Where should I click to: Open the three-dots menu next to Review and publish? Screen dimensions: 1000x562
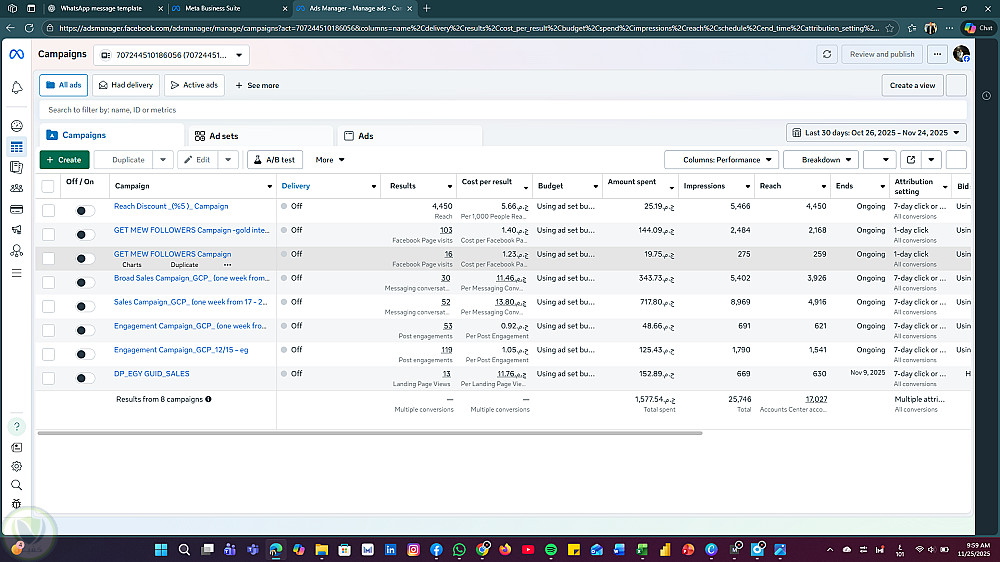937,54
